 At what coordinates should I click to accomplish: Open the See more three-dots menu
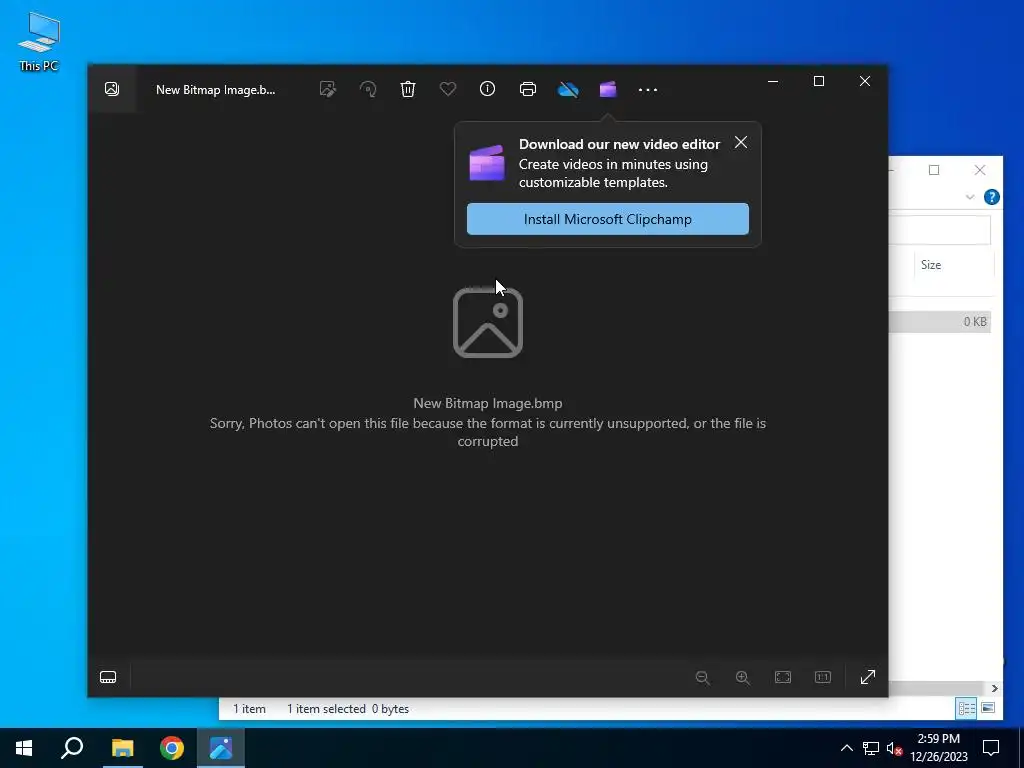point(648,89)
